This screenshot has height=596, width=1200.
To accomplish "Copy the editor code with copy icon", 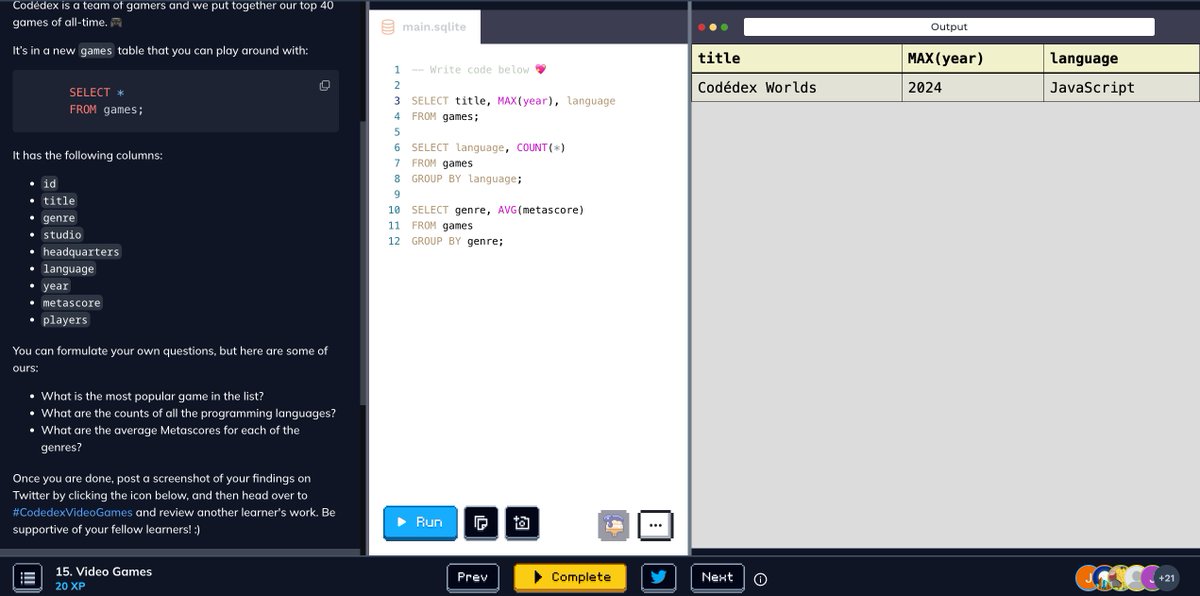I will [x=481, y=522].
